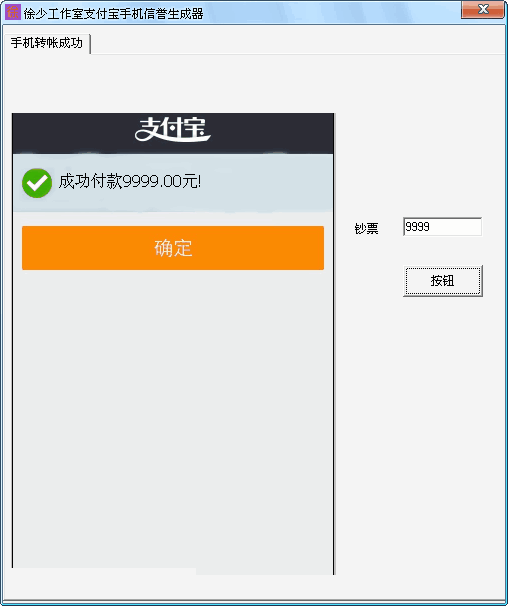The image size is (508, 606).
Task: Click the 钞票 label
Action: point(366,228)
